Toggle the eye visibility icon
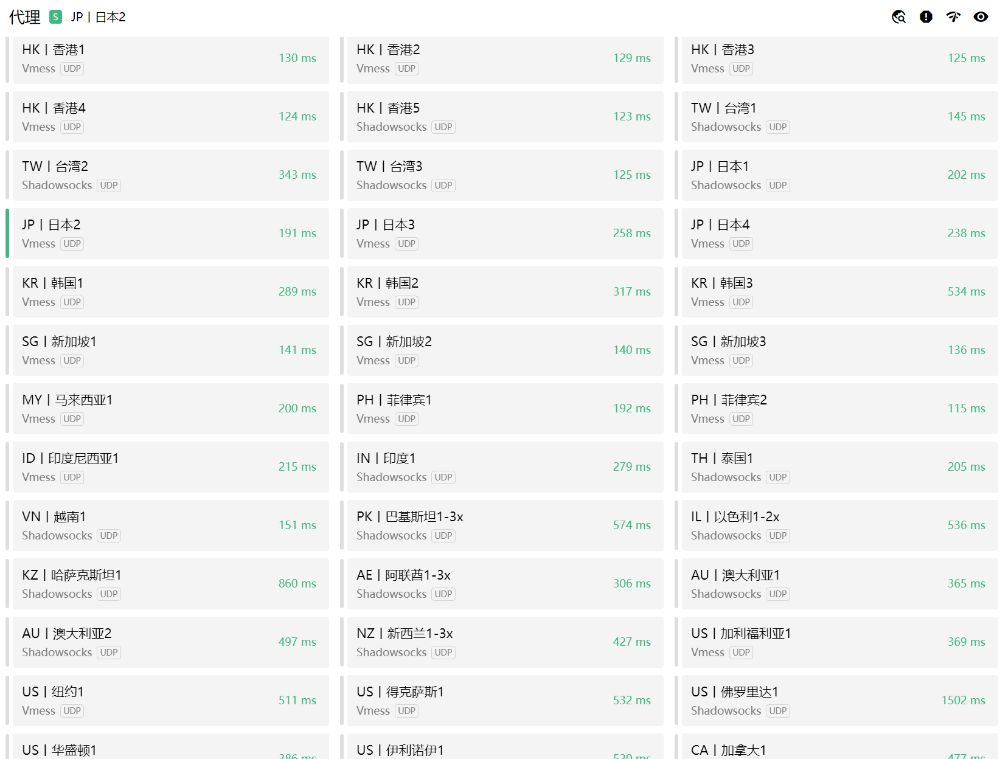This screenshot has height=759, width=1000. [x=980, y=17]
